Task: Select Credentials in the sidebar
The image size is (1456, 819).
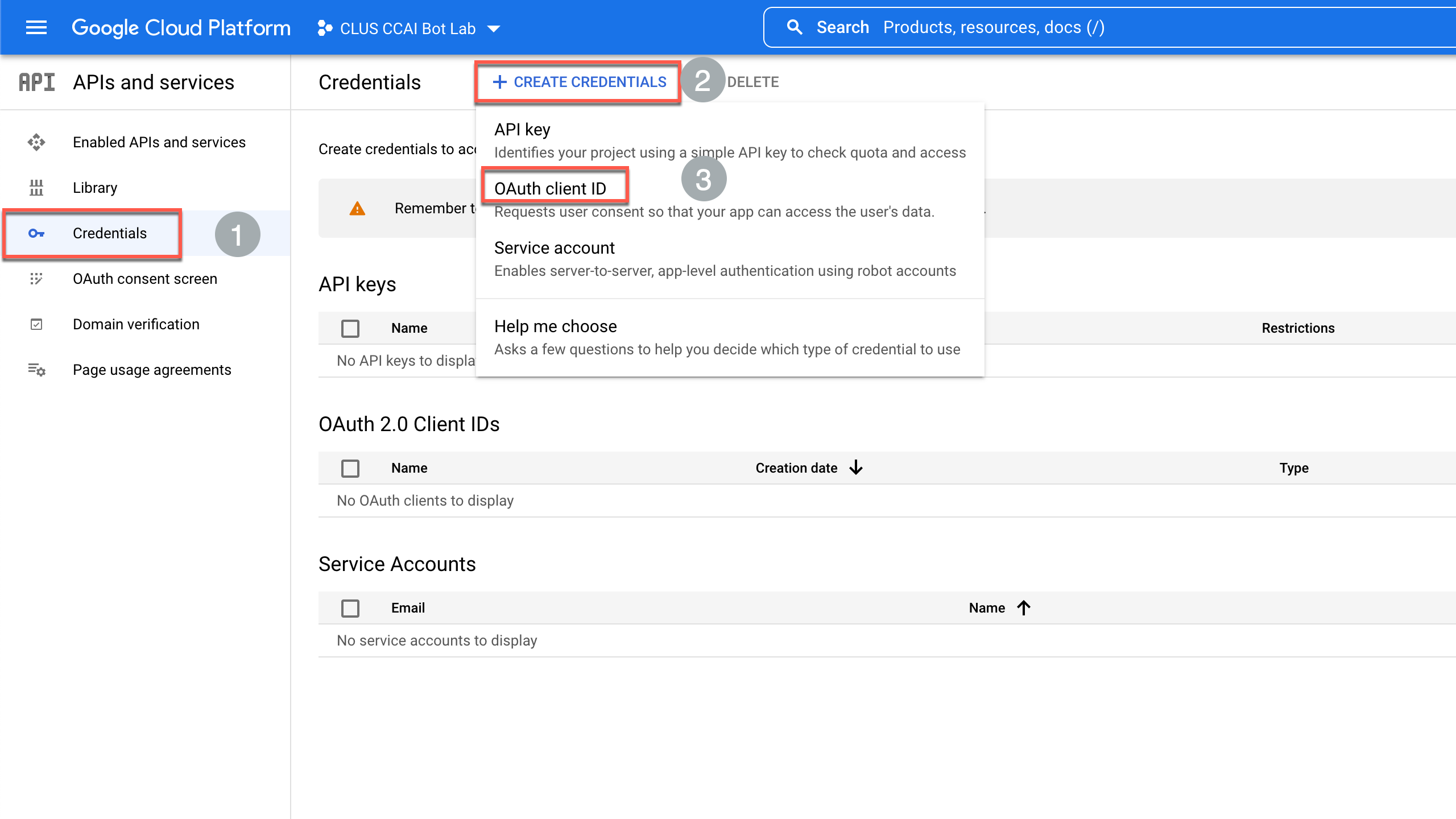Action: coord(110,233)
